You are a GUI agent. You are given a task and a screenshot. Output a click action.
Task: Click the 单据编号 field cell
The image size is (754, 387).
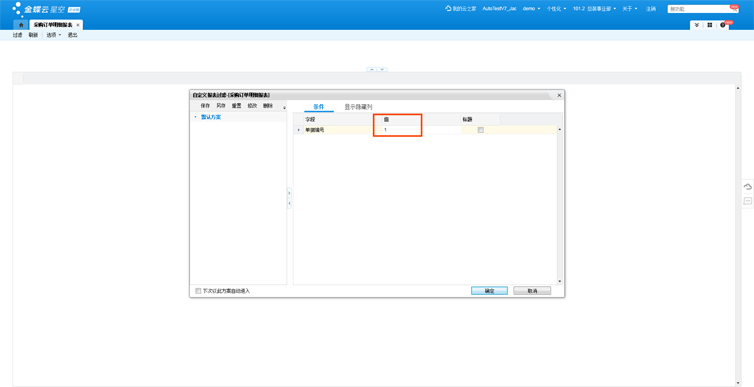339,130
